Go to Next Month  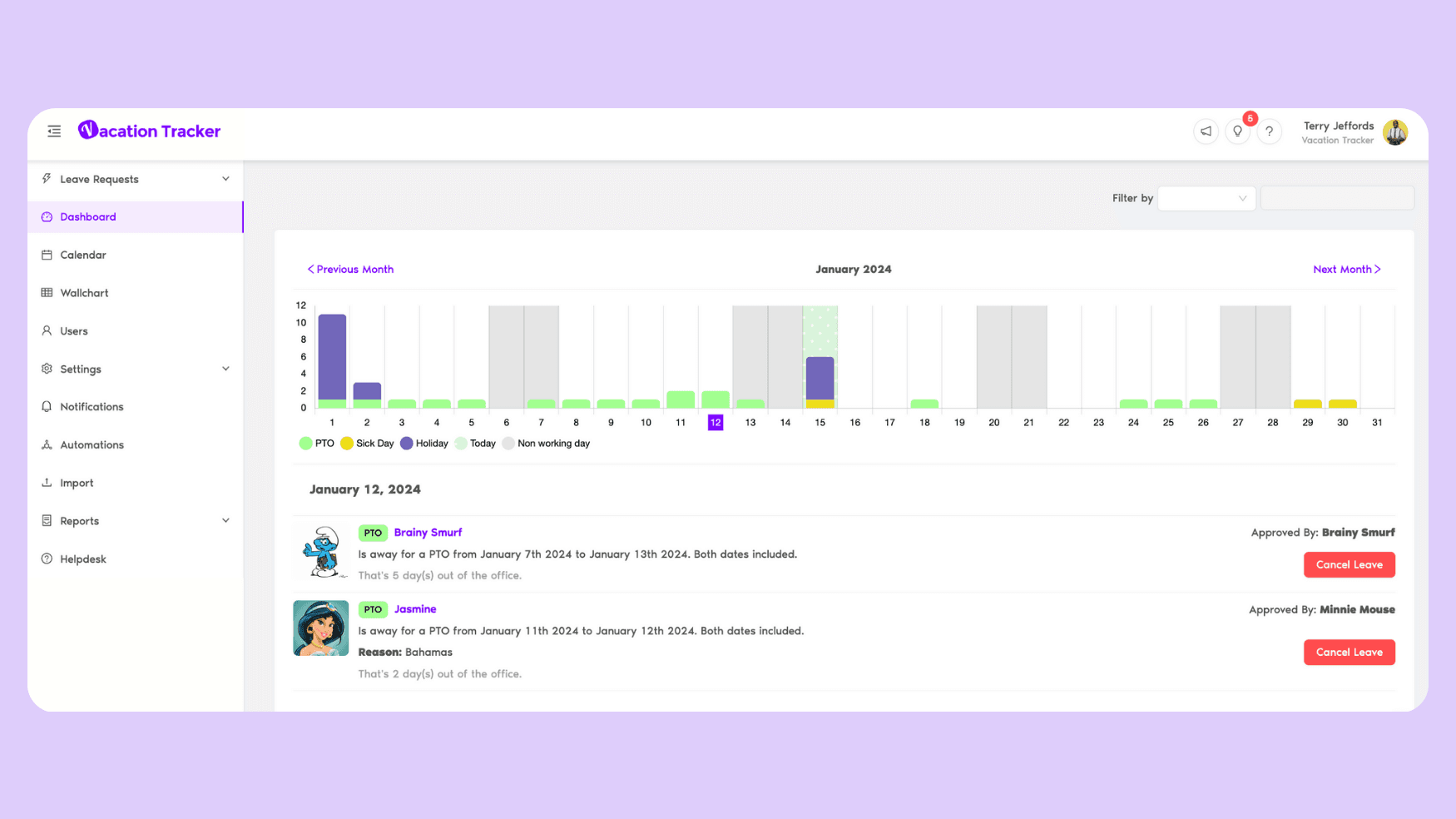(1347, 269)
